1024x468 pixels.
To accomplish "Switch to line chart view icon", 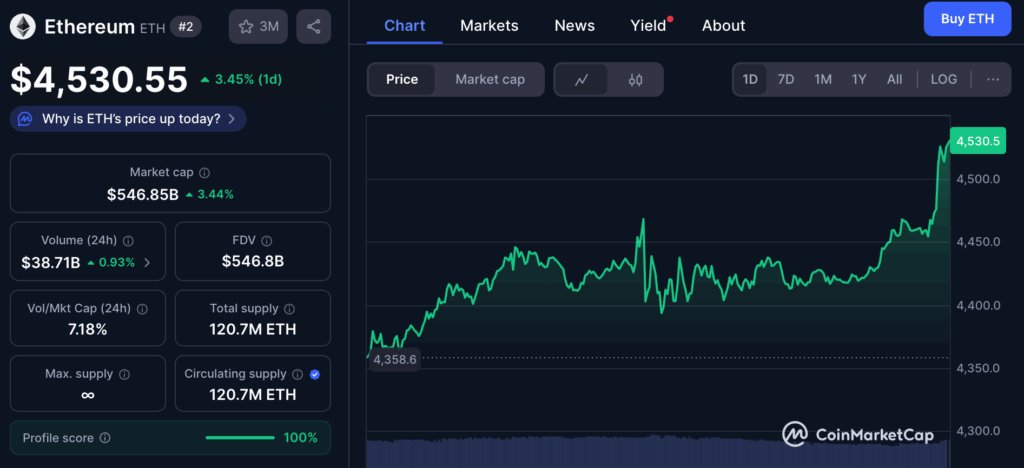I will [x=582, y=80].
